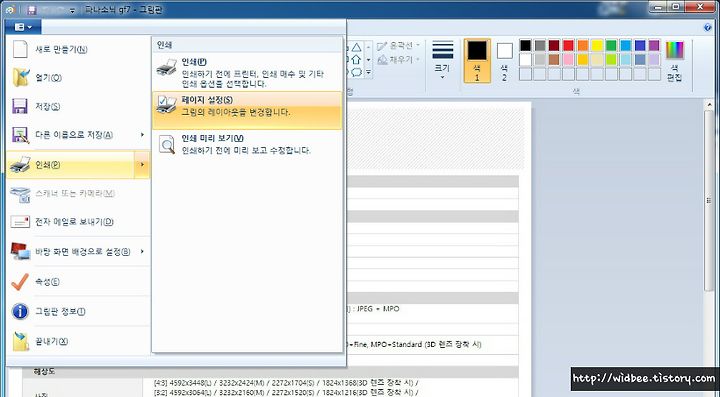Select the up arrow shape in gallery
The width and height of the screenshot is (720, 397).
(356, 60)
